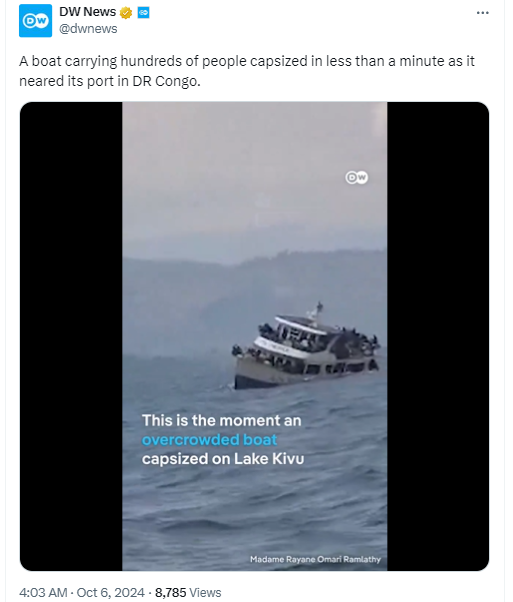This screenshot has height=602, width=513.
Task: Click the left black letterbox area of the video
Action: (x=71, y=336)
